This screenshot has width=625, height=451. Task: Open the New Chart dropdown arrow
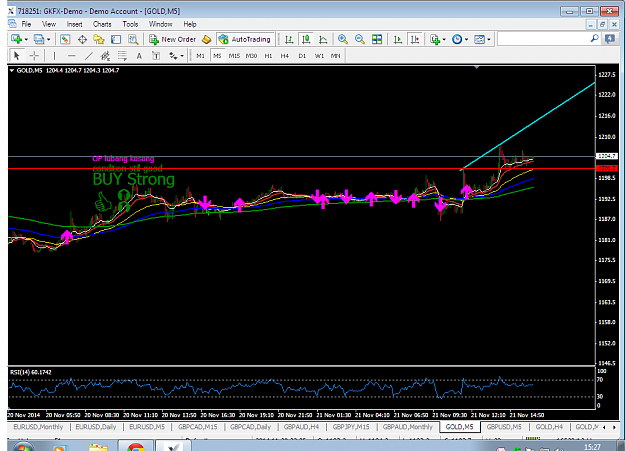pyautogui.click(x=26, y=39)
